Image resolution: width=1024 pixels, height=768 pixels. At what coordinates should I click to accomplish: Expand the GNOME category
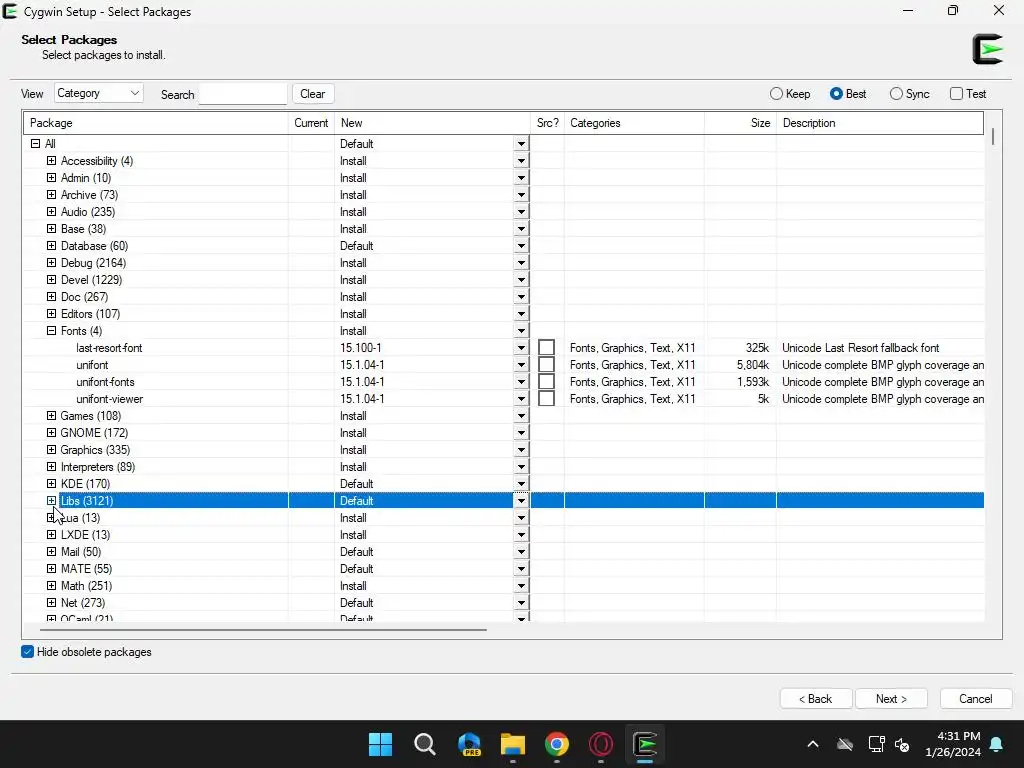coord(51,432)
